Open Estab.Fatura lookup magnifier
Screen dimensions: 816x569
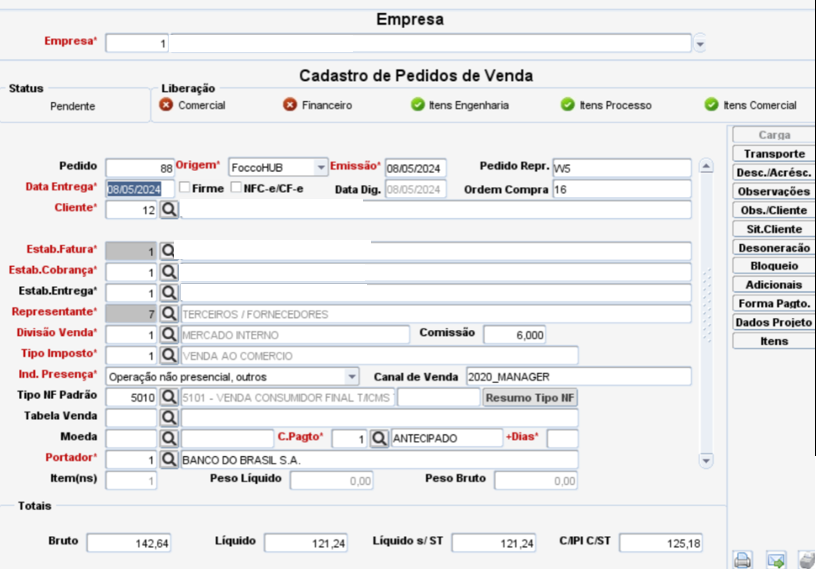coord(168,251)
